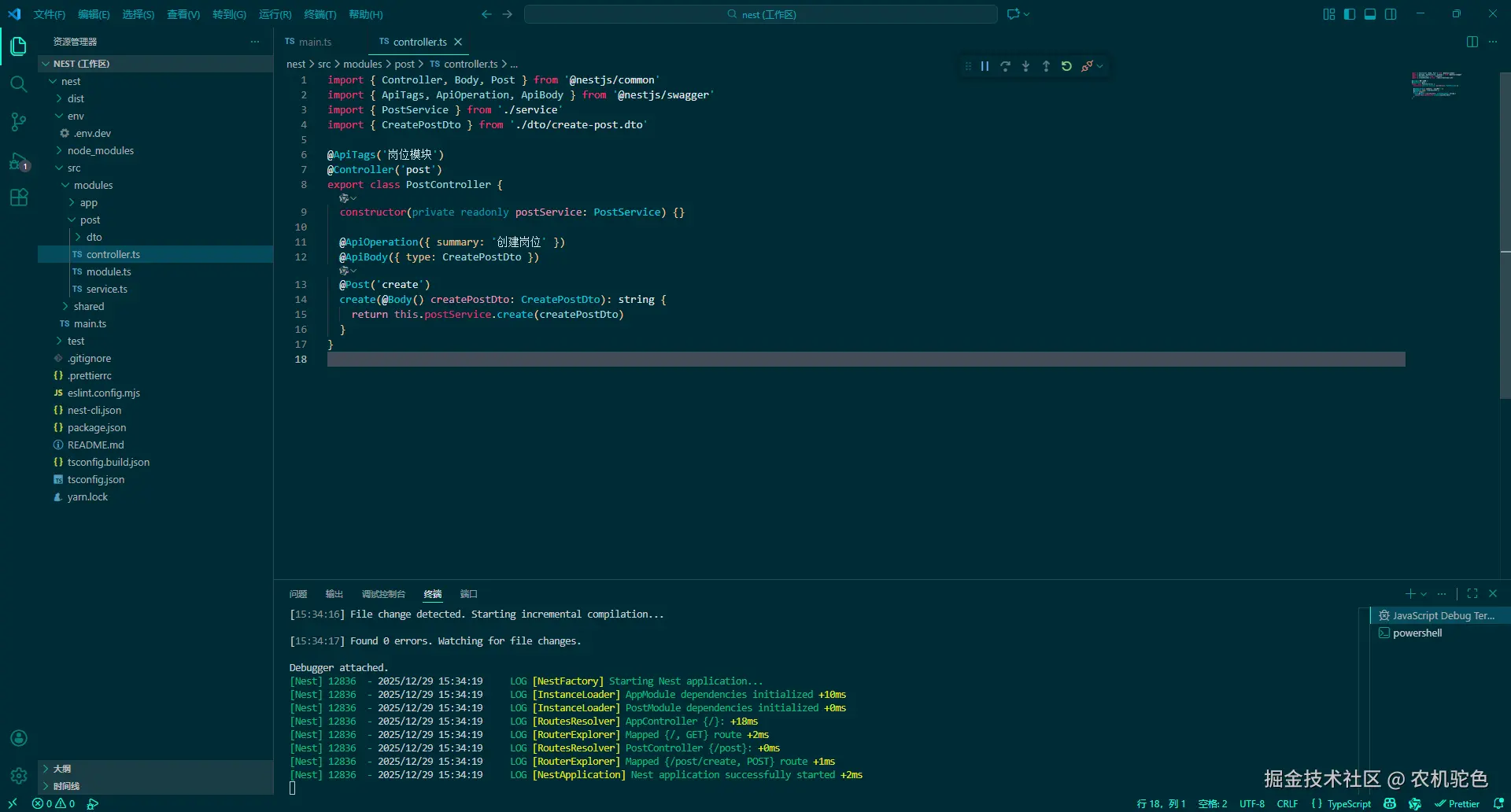This screenshot has width=1511, height=812.
Task: Maximize the terminal panel size
Action: [x=1472, y=594]
